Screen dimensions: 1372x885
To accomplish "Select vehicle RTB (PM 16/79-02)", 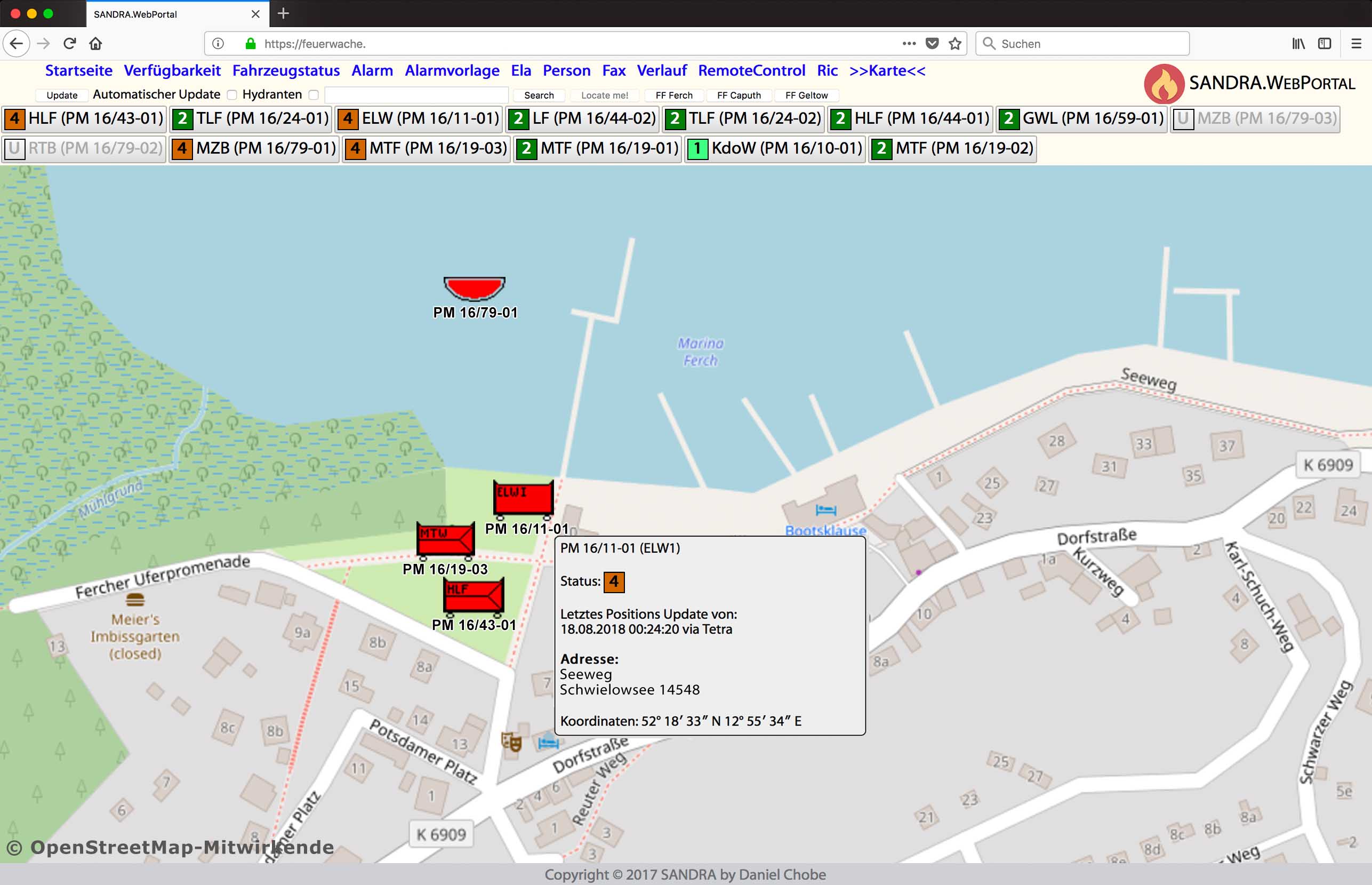I will tap(84, 148).
